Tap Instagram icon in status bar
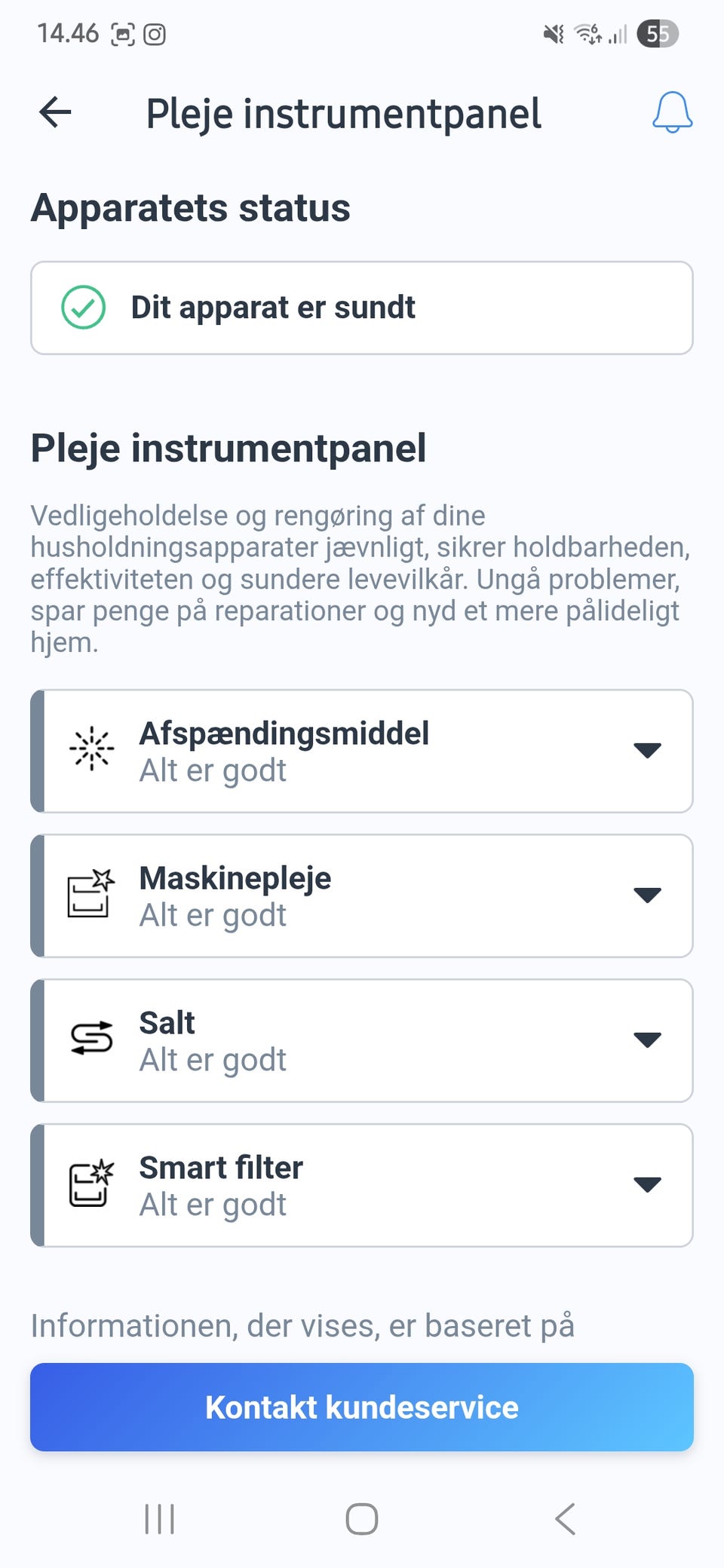The width and height of the screenshot is (724, 1568). (x=155, y=35)
